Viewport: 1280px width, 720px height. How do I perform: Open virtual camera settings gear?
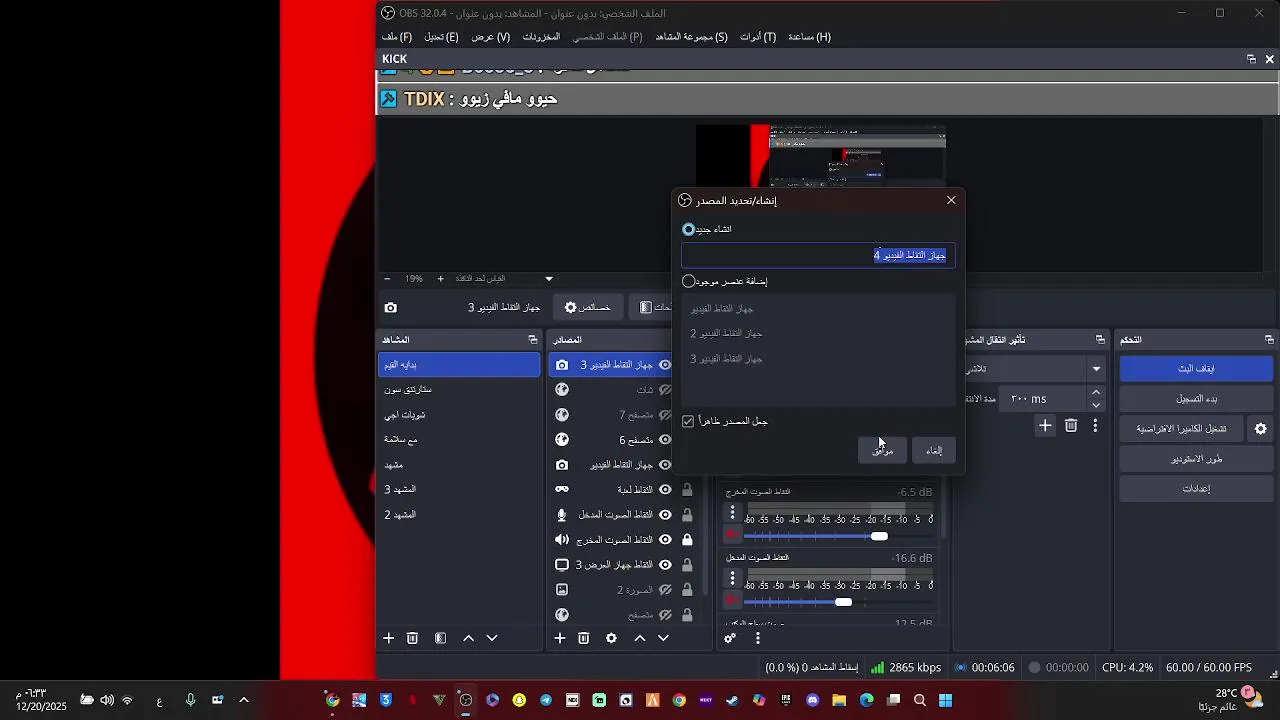point(1261,429)
